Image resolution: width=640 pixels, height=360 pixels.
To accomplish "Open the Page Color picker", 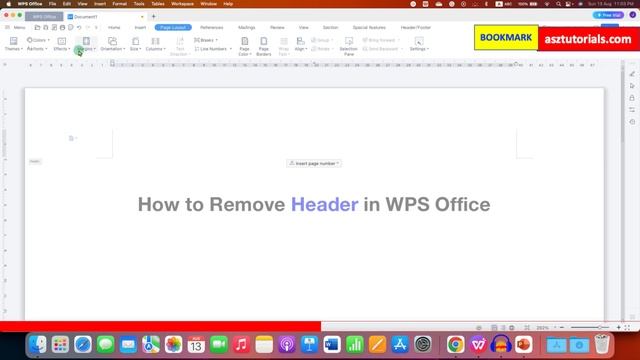I will [244, 46].
